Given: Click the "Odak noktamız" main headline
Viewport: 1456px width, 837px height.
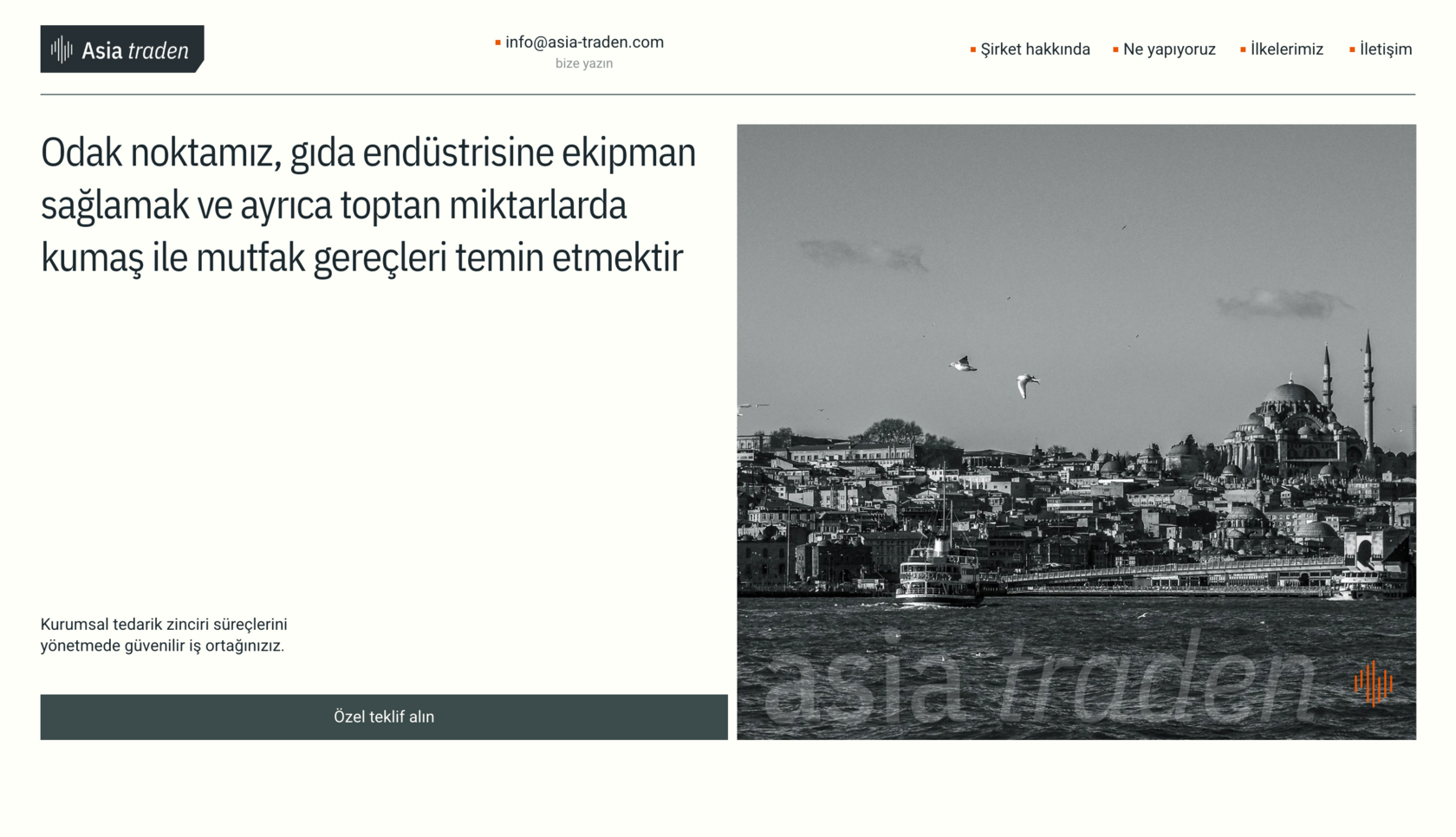Looking at the screenshot, I should pos(368,204).
